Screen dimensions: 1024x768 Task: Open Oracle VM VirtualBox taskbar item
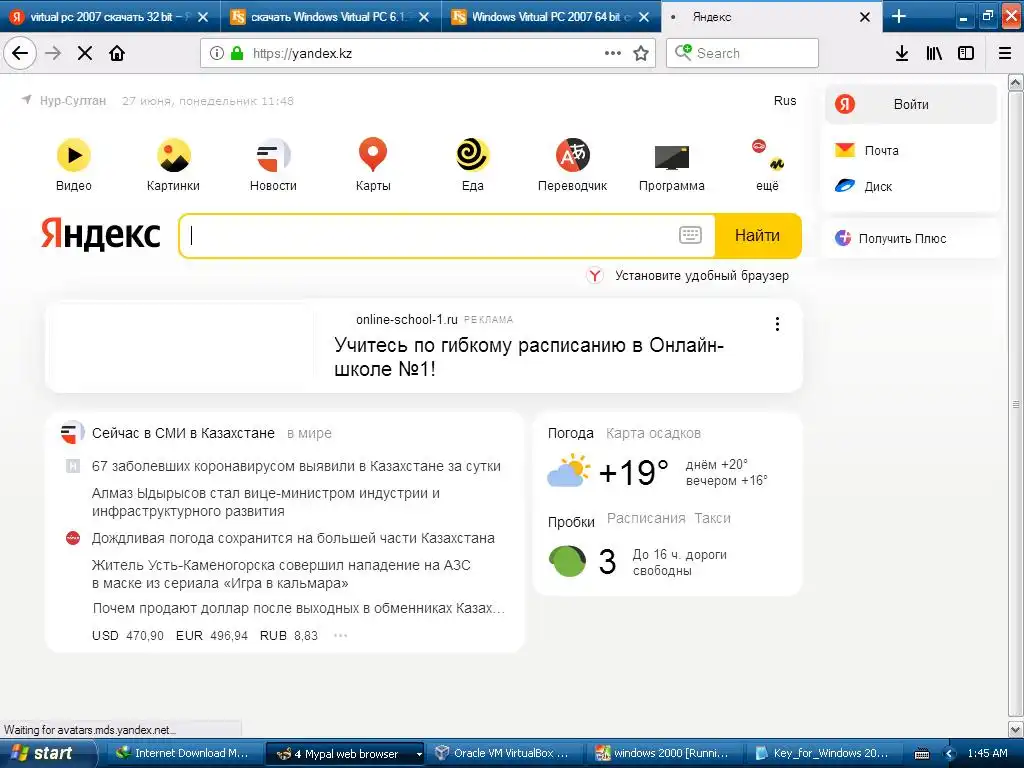coord(502,753)
